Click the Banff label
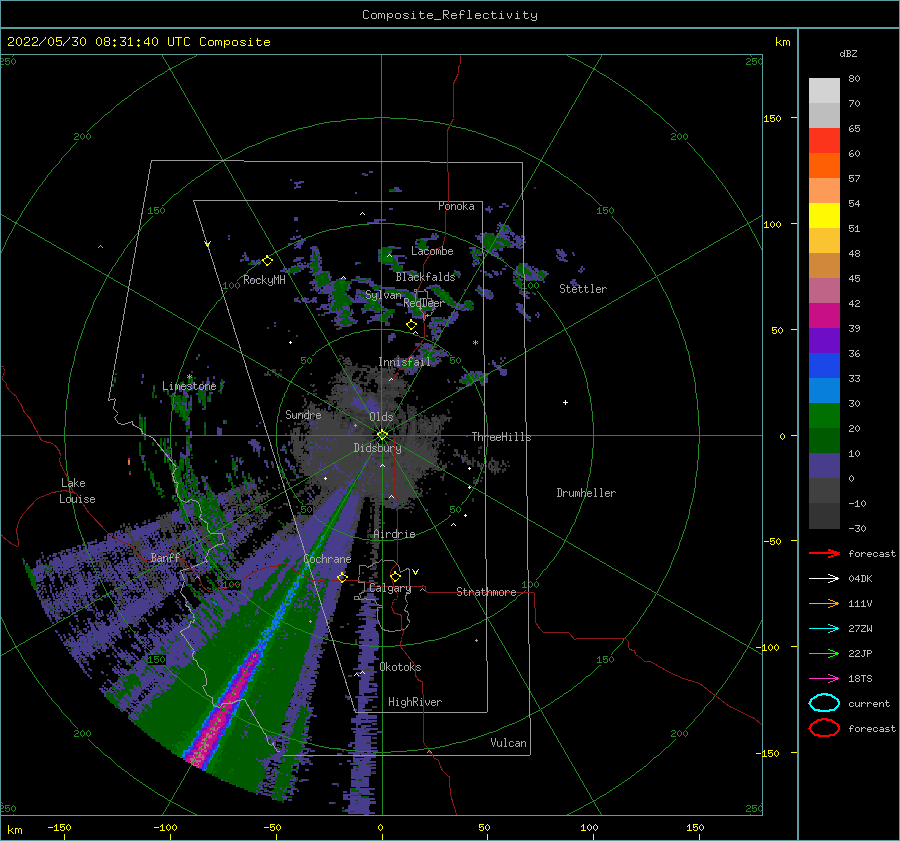The width and height of the screenshot is (900, 841). tap(165, 557)
